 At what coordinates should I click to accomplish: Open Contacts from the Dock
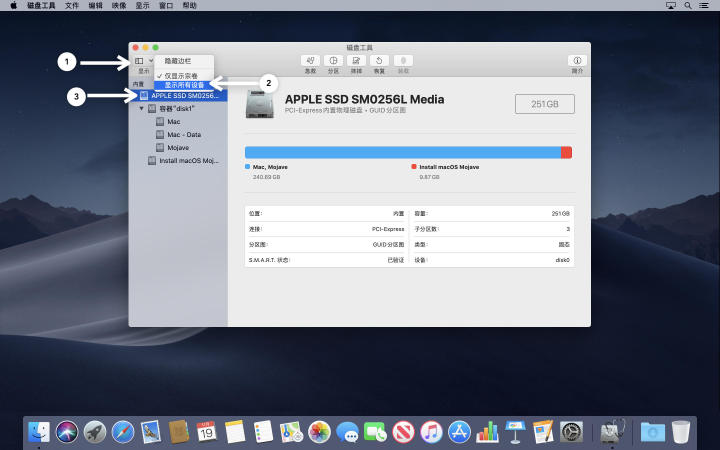[179, 432]
